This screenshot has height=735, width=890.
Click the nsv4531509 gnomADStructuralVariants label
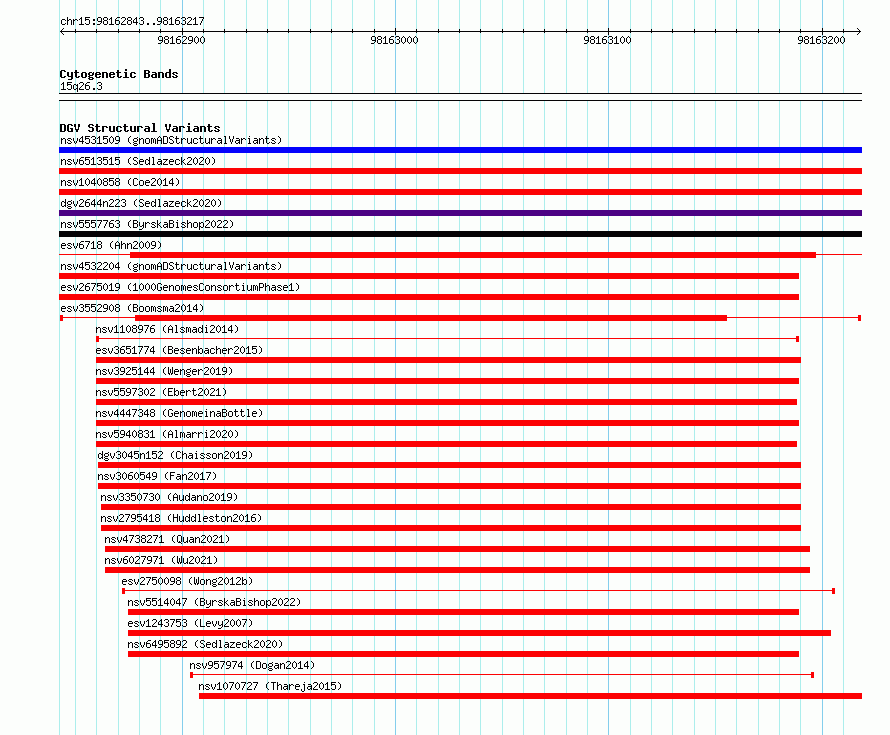pos(171,140)
